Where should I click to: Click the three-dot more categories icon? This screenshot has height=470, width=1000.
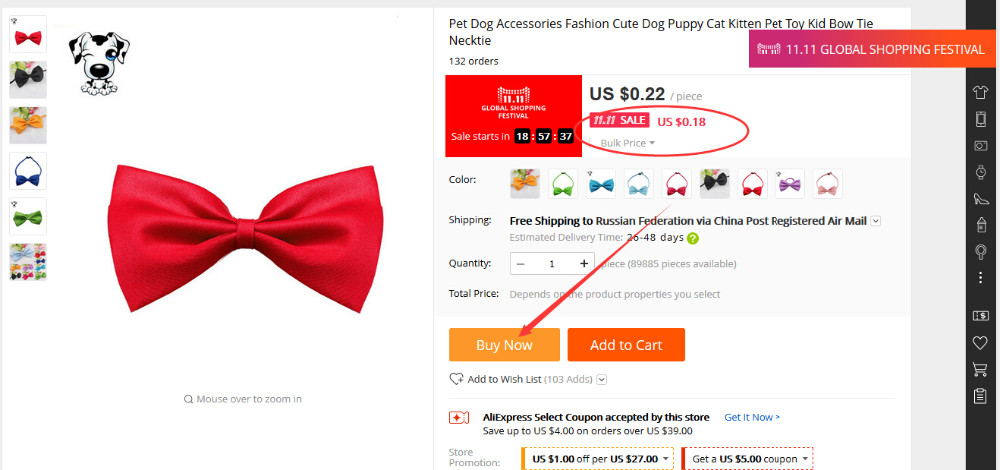click(x=980, y=276)
